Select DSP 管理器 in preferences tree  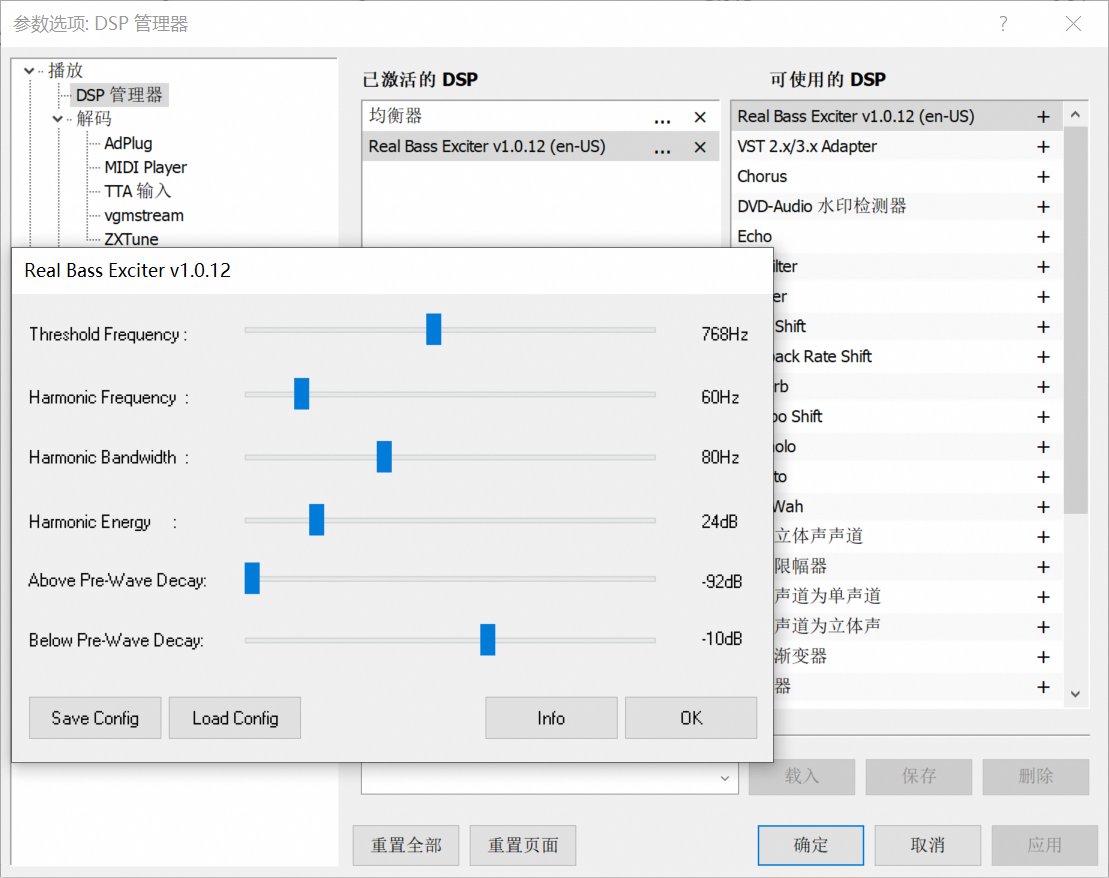pos(119,95)
